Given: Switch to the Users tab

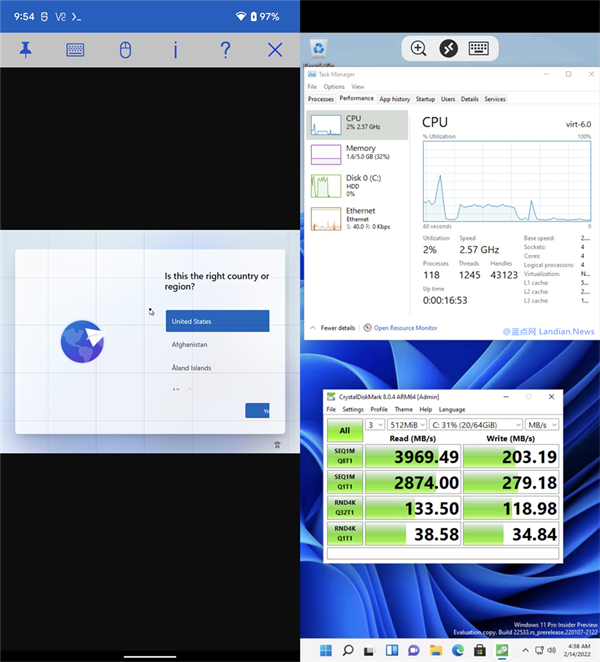Looking at the screenshot, I should [448, 99].
